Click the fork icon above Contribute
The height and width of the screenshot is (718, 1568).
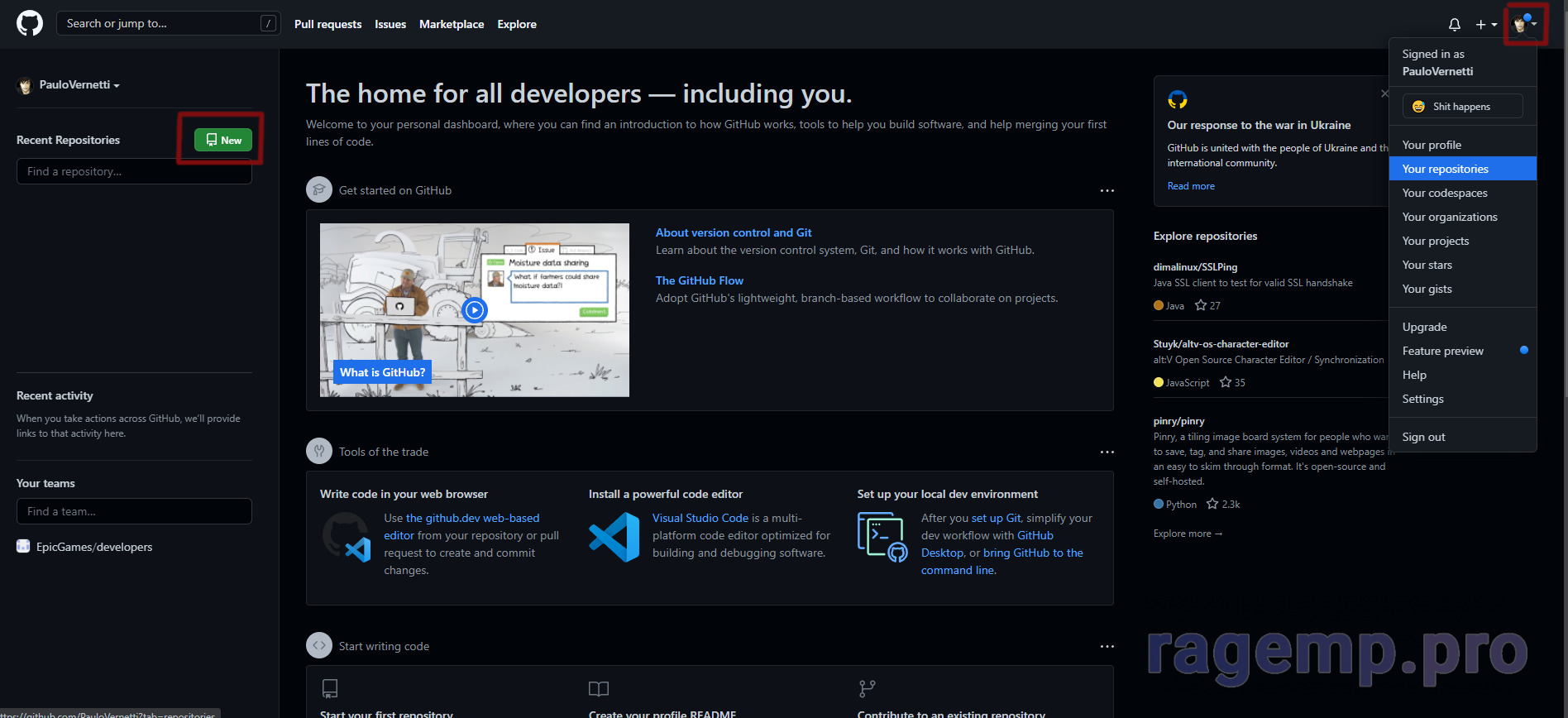tap(867, 688)
